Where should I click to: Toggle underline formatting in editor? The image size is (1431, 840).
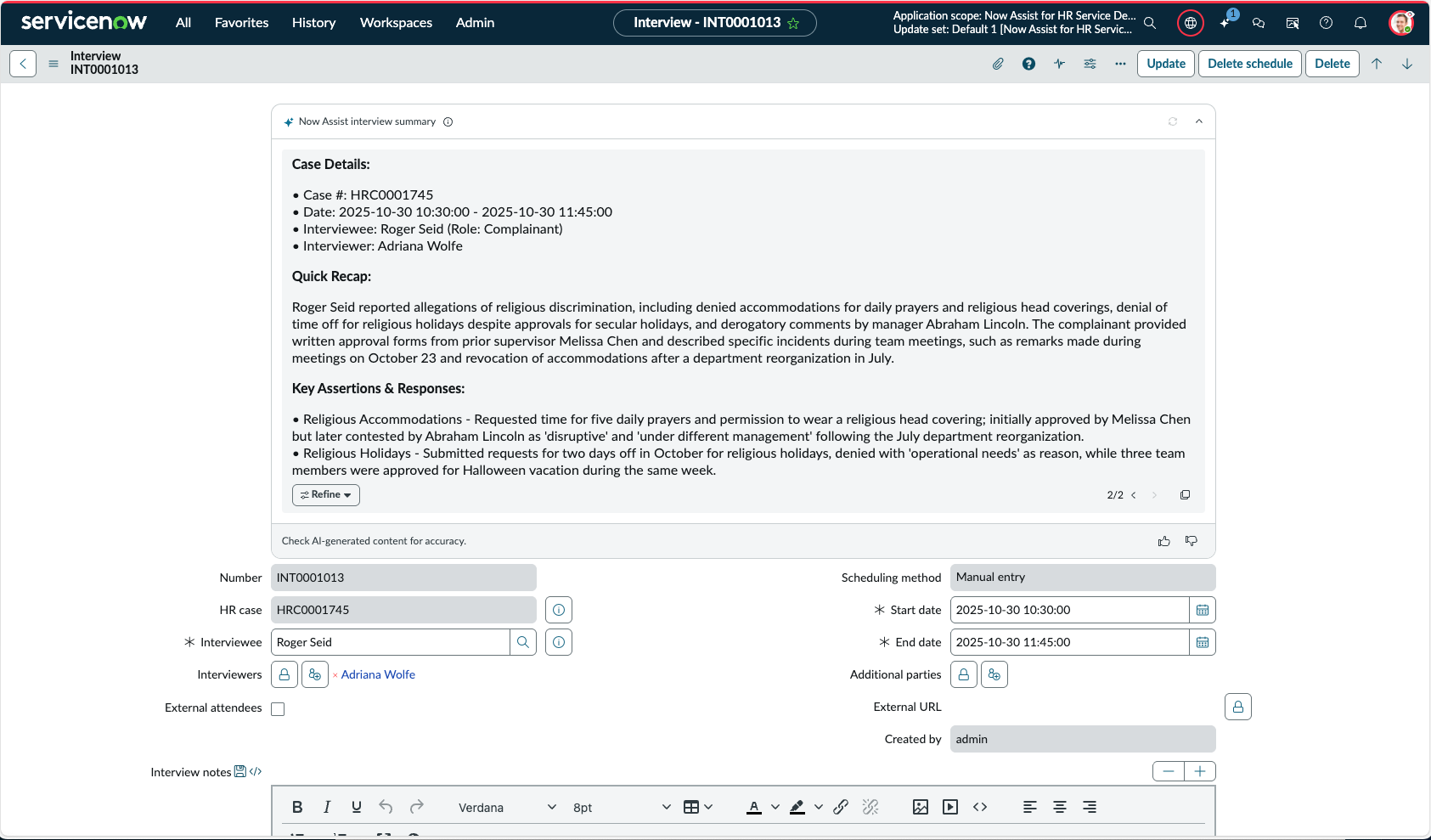click(x=357, y=807)
